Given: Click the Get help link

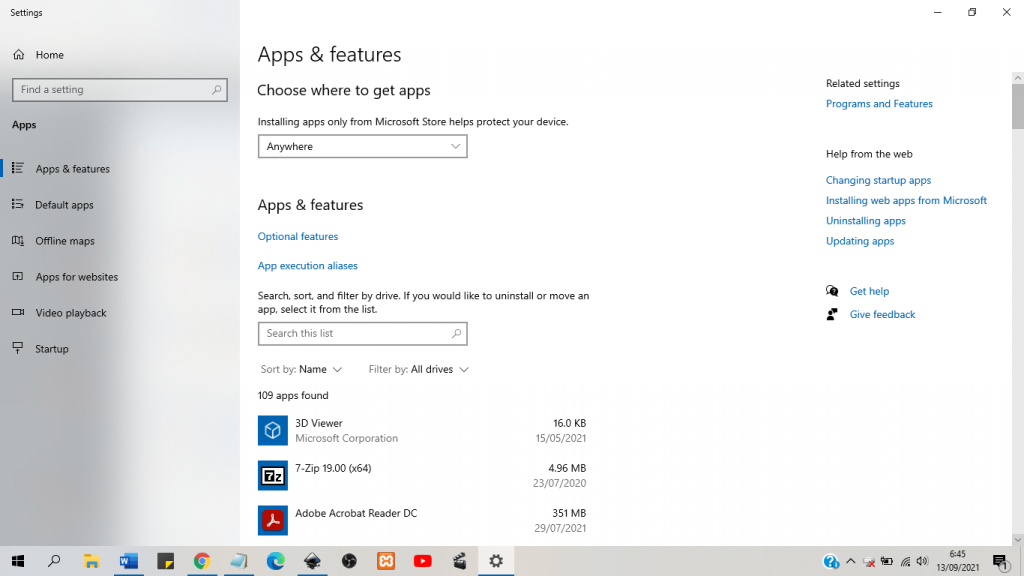Looking at the screenshot, I should (x=869, y=291).
